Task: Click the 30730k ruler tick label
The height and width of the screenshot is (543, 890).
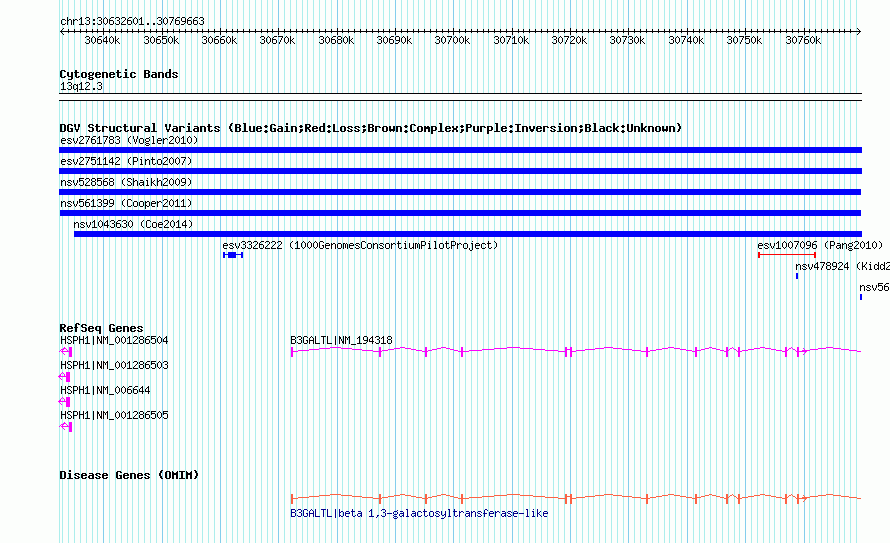Action: [x=627, y=41]
